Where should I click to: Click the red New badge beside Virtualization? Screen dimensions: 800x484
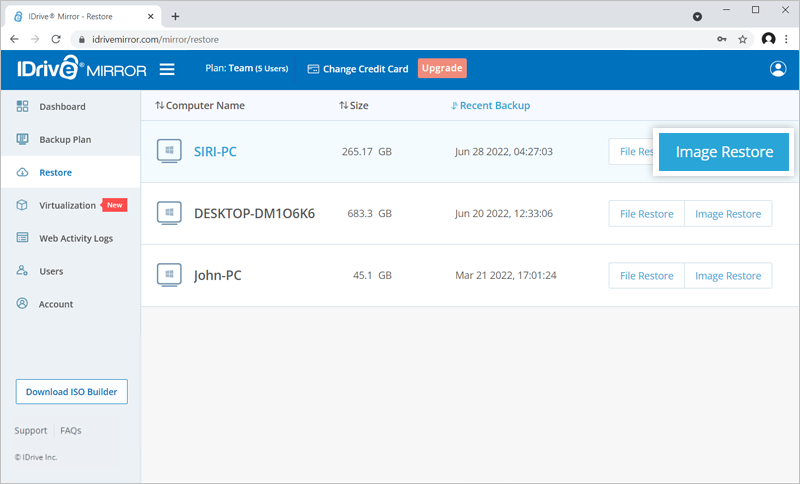pos(114,205)
